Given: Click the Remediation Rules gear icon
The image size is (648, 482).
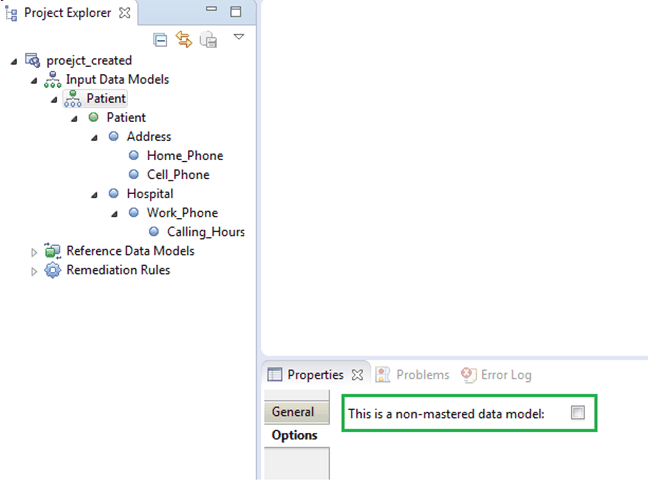Looking at the screenshot, I should tap(52, 270).
